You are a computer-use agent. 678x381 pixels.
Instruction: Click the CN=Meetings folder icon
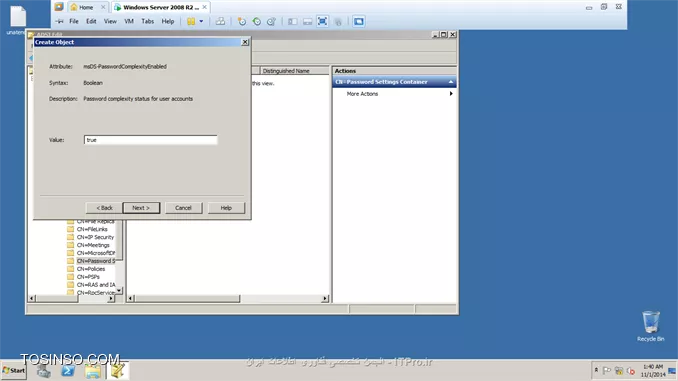pyautogui.click(x=70, y=245)
